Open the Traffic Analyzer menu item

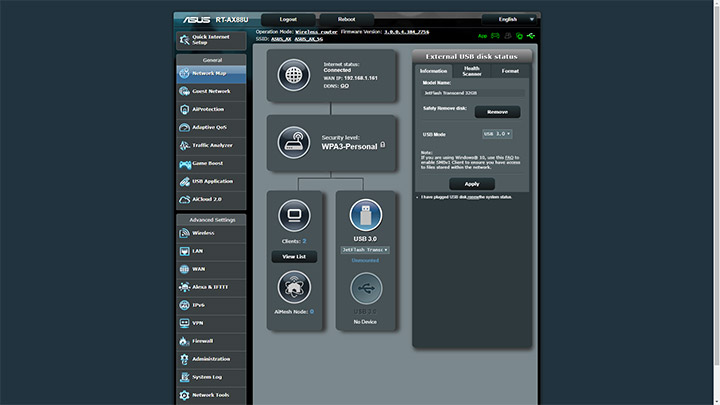(211, 145)
